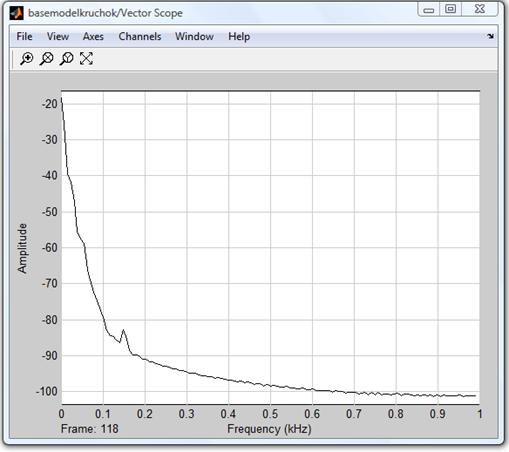Maximize the Vector Scope window
The image size is (509, 452).
pos(451,9)
